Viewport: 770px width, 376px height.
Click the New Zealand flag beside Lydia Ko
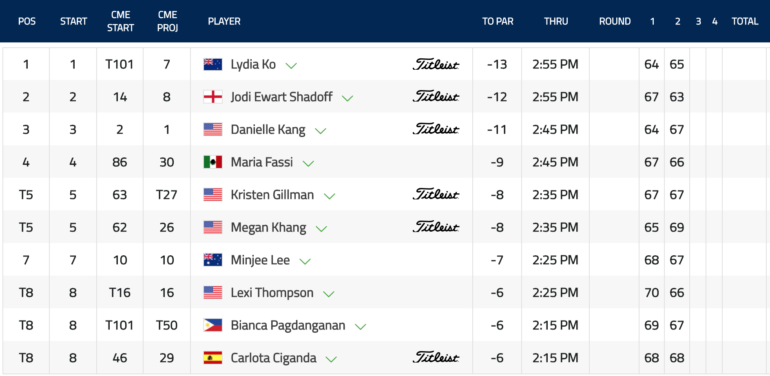(x=213, y=64)
